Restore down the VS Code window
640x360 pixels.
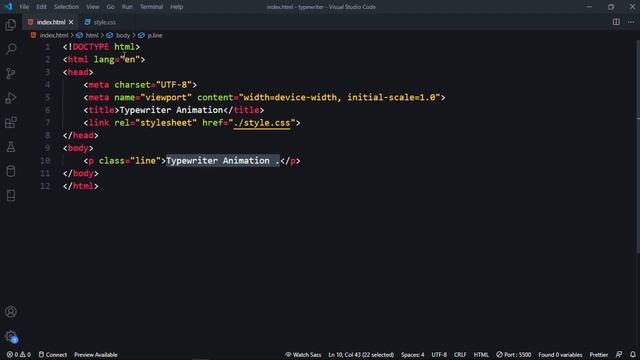[611, 7]
